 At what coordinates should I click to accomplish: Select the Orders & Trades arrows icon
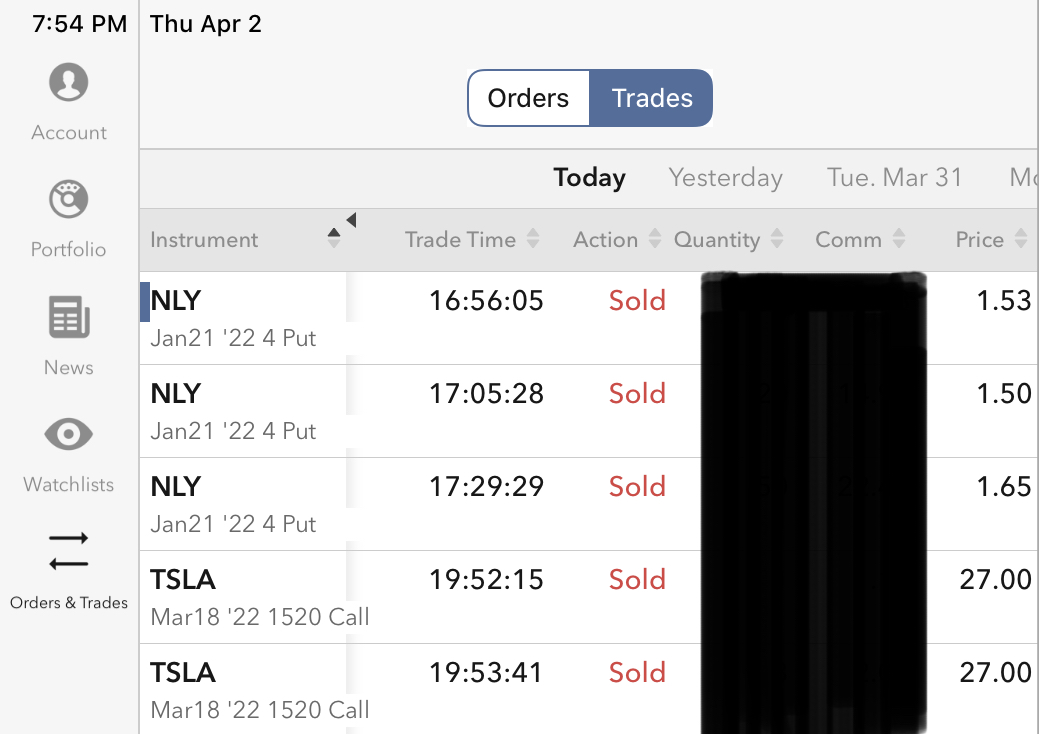69,551
